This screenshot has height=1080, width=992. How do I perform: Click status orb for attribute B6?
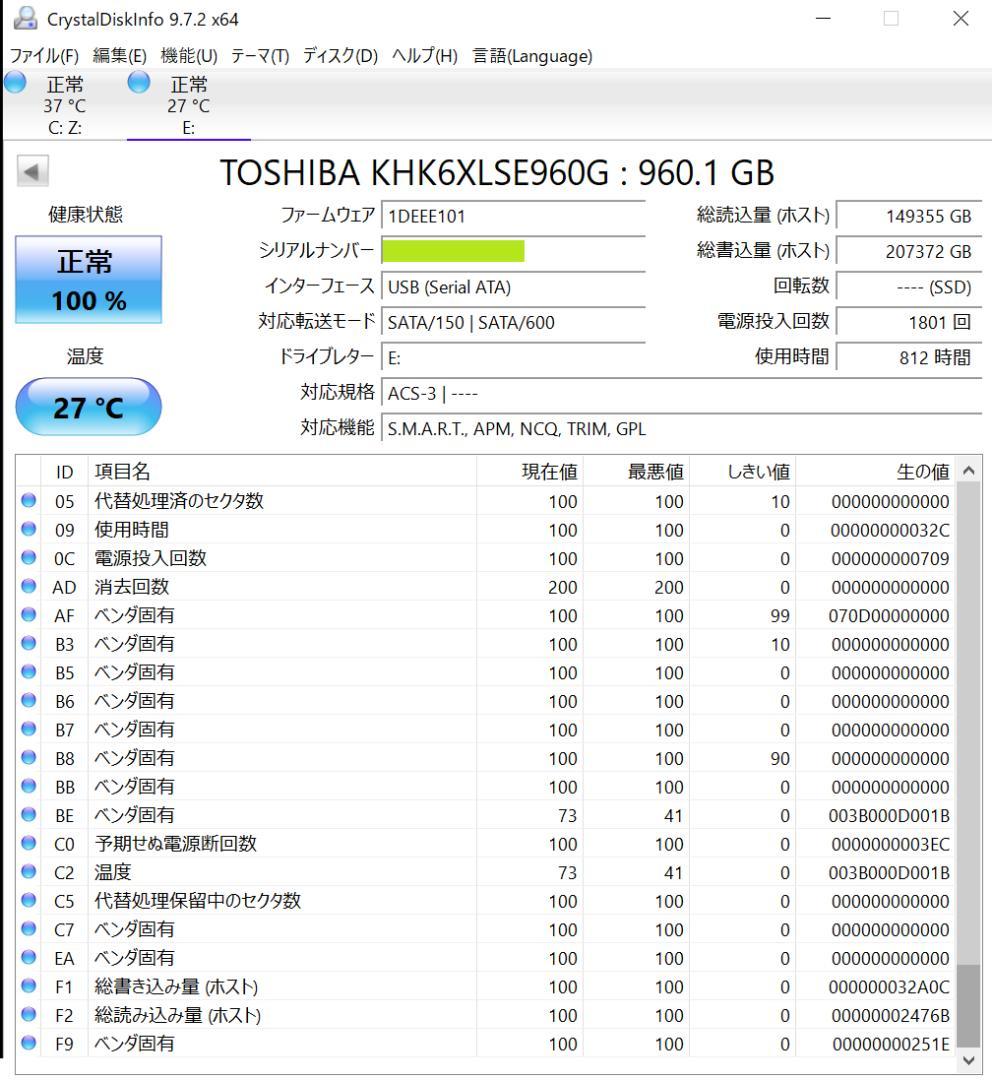pos(28,700)
